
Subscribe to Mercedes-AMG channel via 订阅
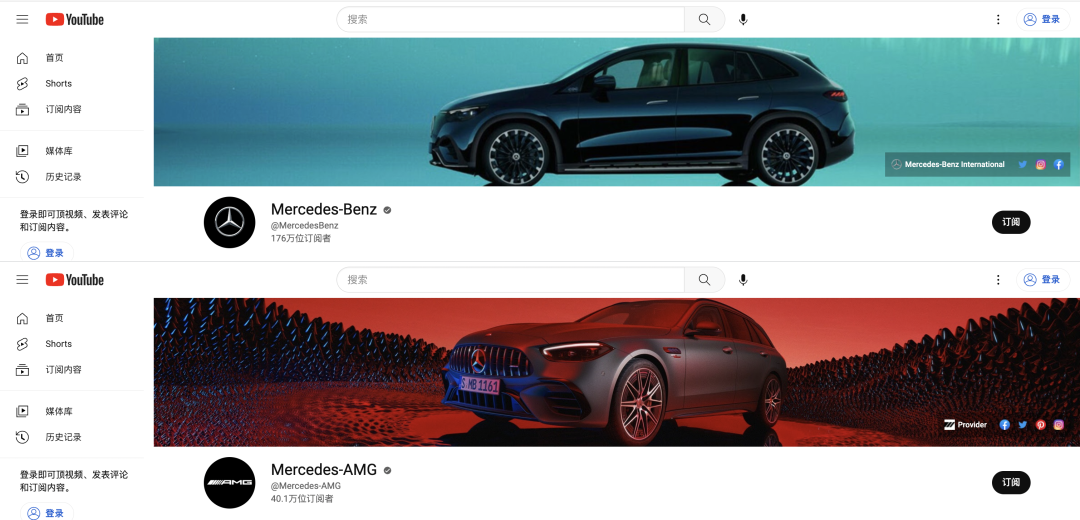pos(1011,483)
